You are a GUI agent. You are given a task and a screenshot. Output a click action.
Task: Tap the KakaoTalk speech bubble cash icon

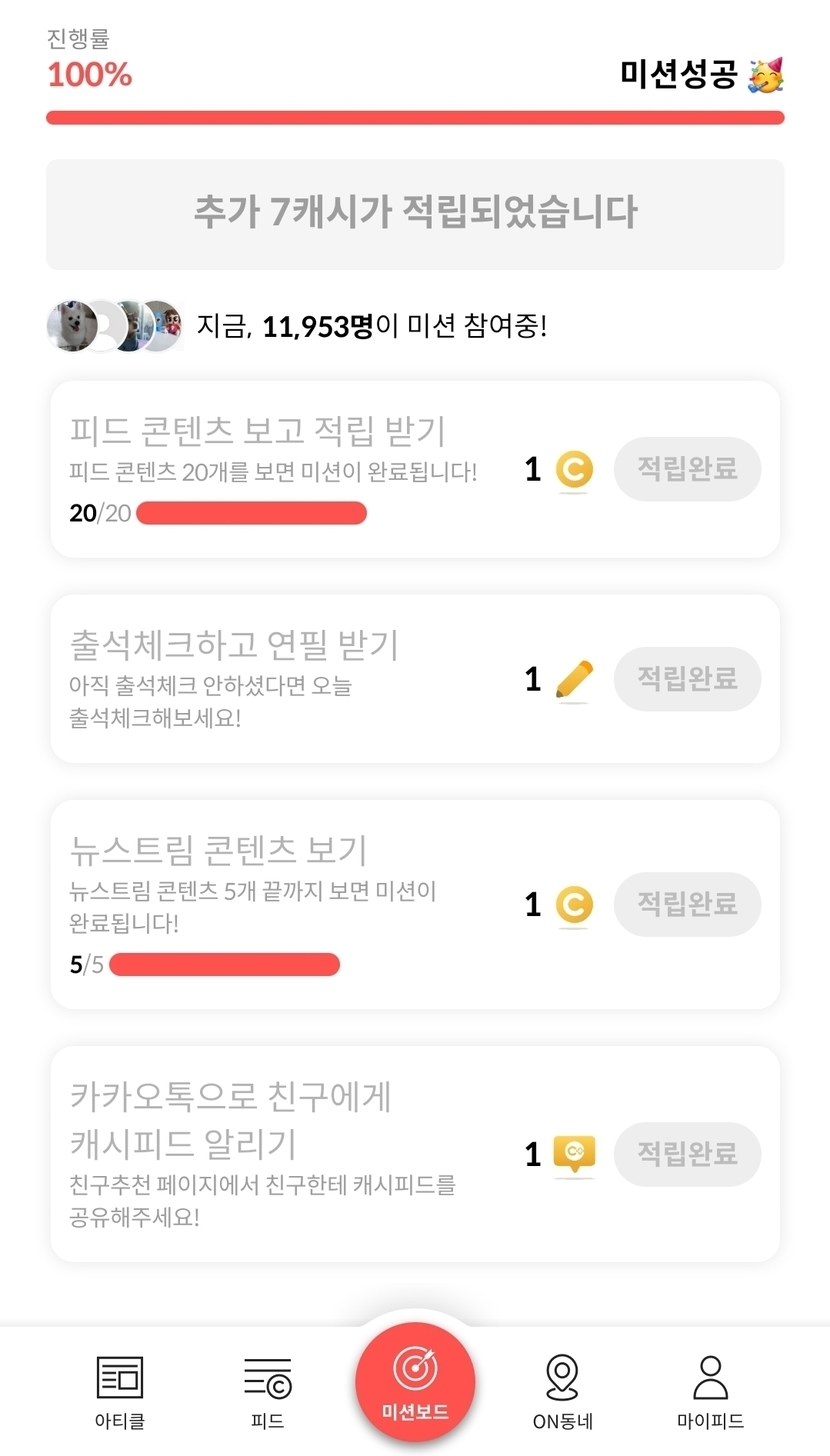pyautogui.click(x=574, y=1155)
